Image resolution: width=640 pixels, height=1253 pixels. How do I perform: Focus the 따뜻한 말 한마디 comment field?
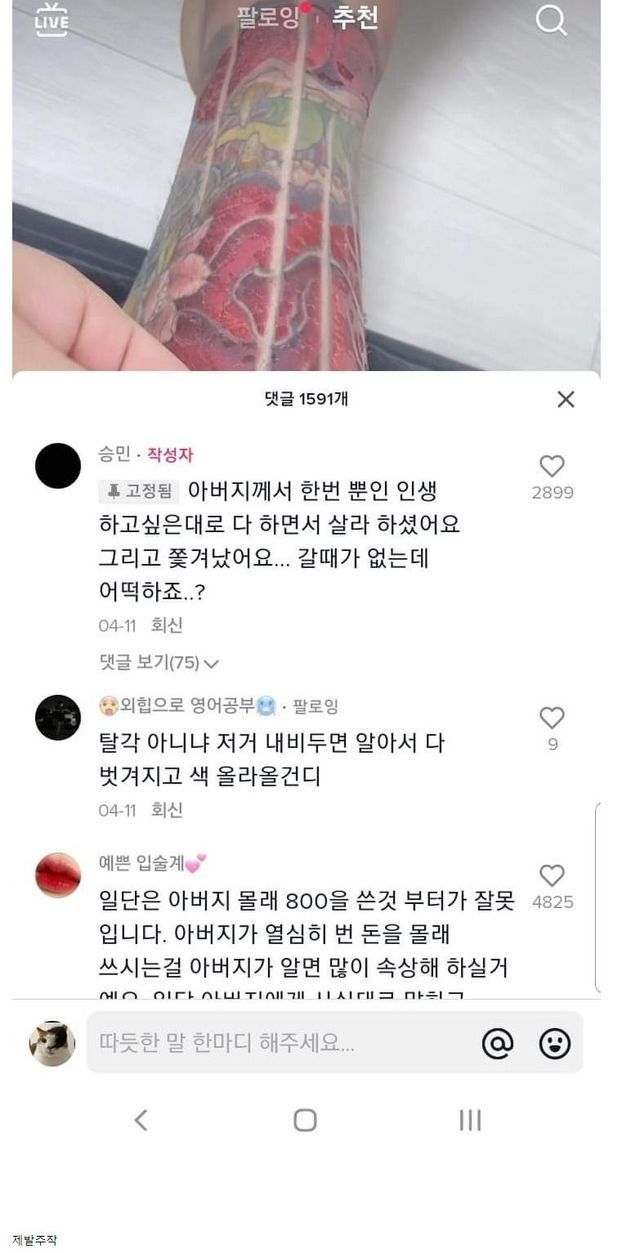[280, 1043]
